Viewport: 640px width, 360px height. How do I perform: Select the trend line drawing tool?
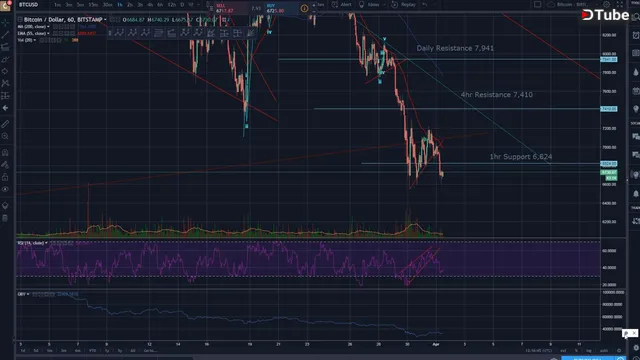pos(5,35)
